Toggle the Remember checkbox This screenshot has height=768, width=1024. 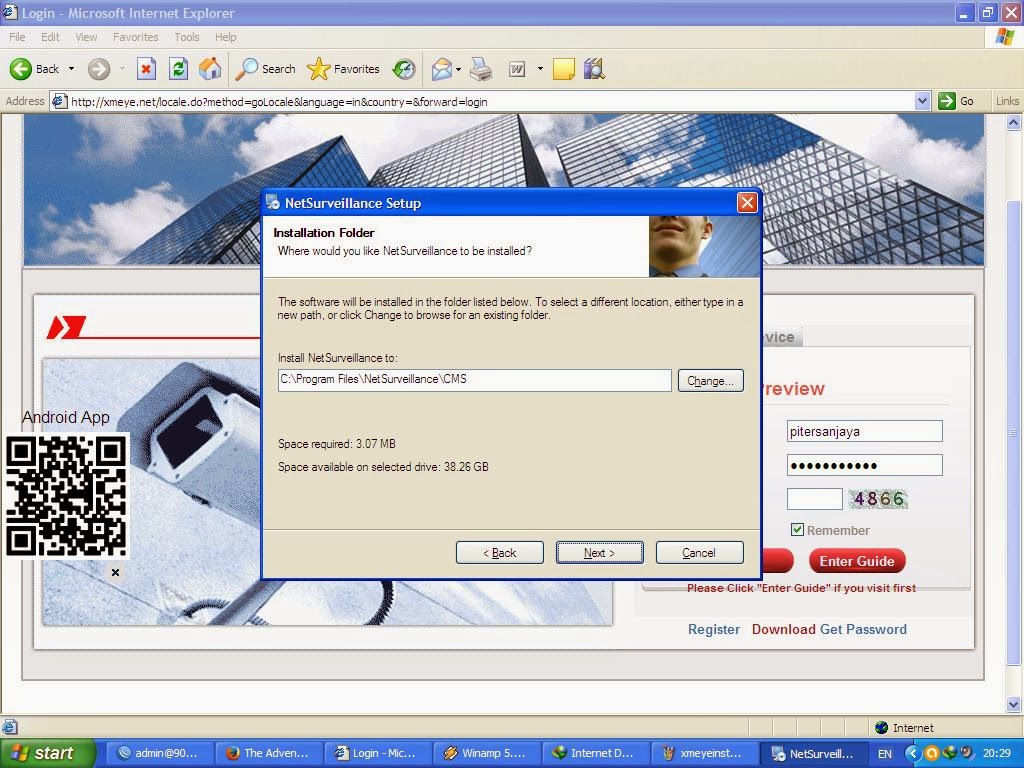coord(797,530)
